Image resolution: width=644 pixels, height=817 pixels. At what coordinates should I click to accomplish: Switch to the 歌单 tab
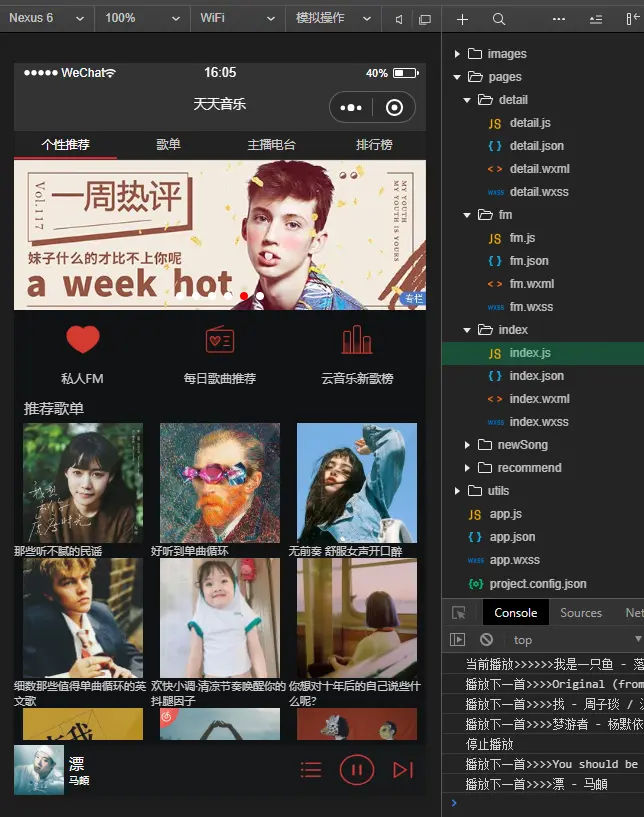[x=168, y=145]
